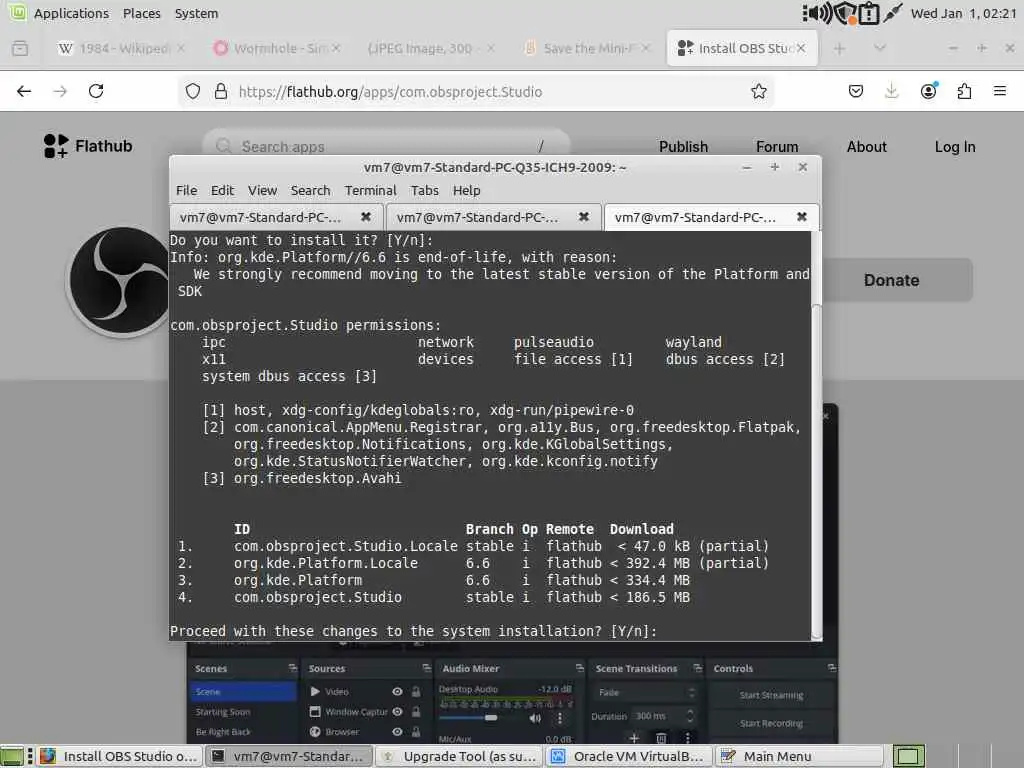Open the tracking protection shield icon
This screenshot has width=1024, height=768.
pyautogui.click(x=193, y=91)
